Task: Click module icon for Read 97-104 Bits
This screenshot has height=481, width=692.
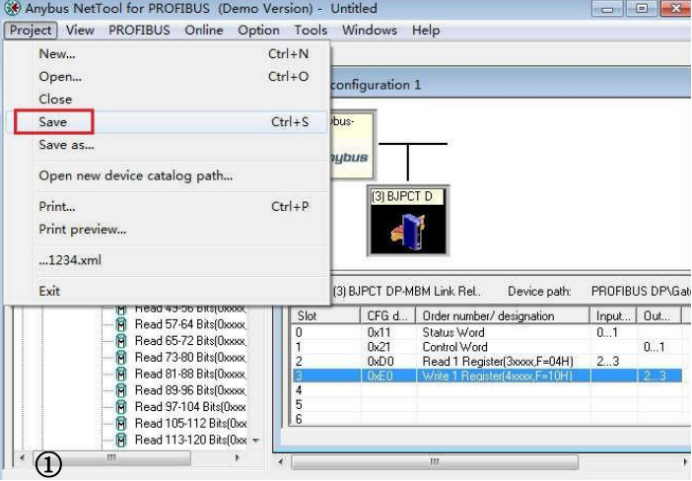Action: tap(121, 407)
